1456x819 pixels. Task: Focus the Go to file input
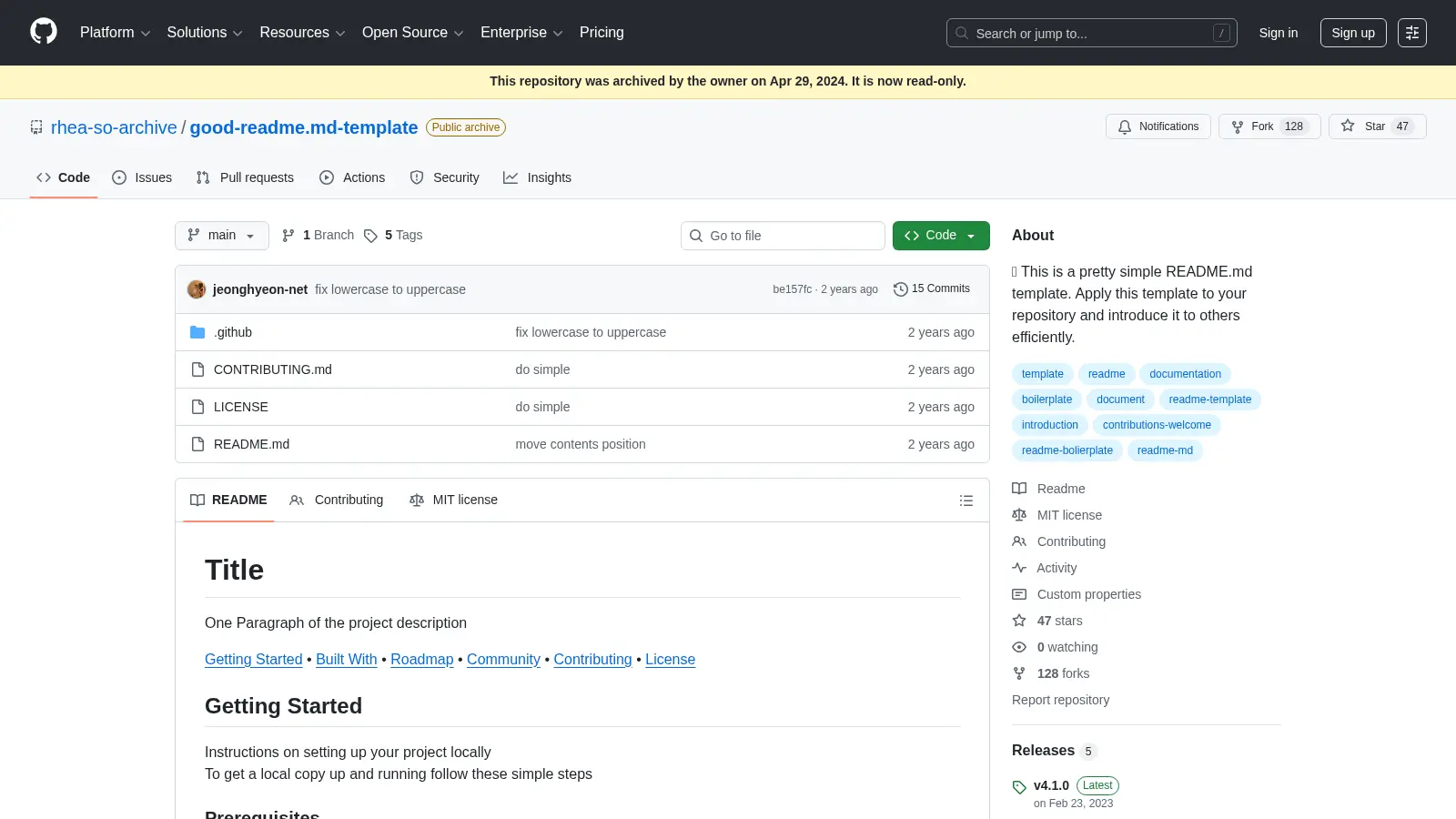(x=783, y=236)
